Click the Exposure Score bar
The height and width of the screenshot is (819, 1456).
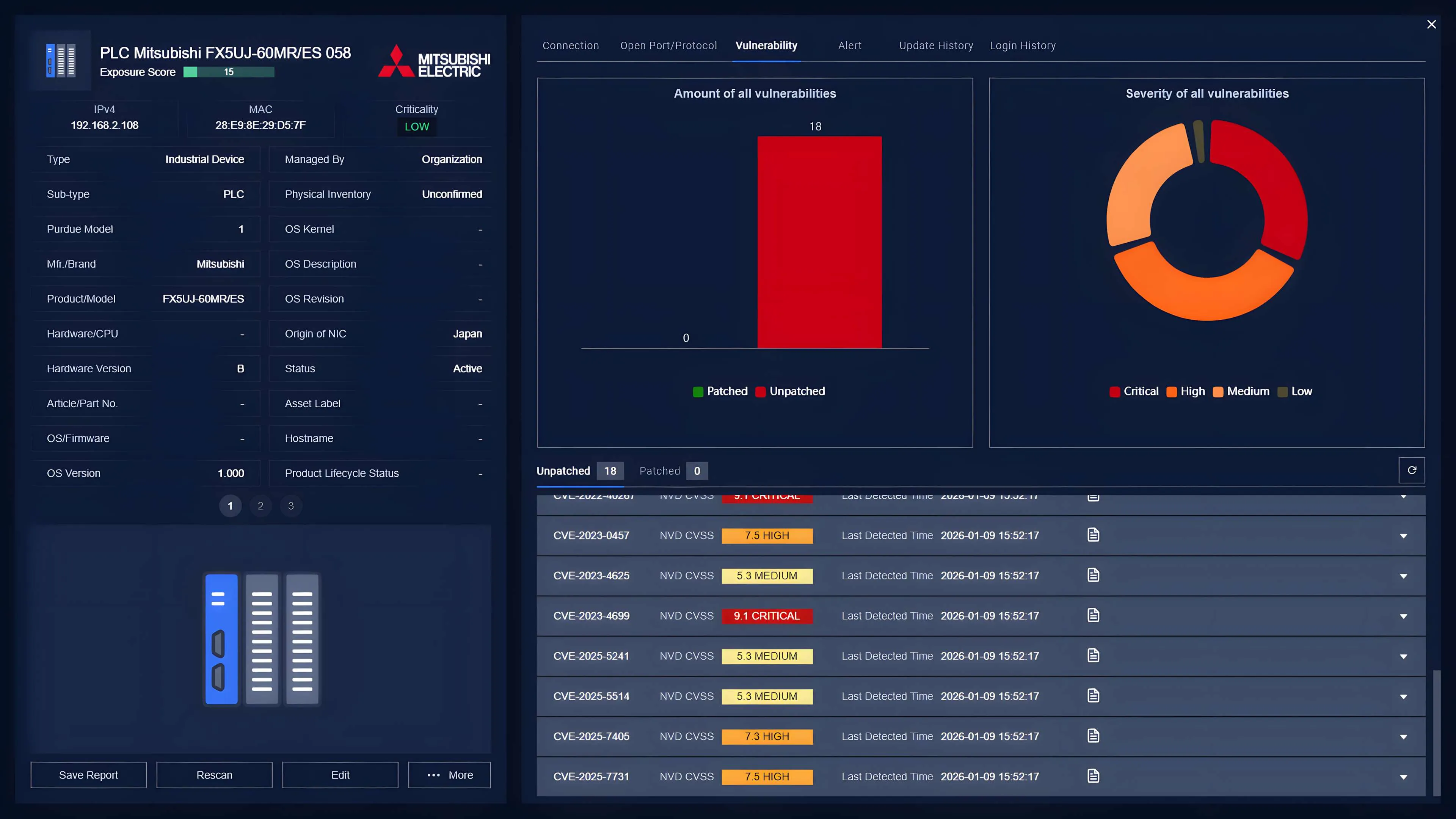[228, 72]
